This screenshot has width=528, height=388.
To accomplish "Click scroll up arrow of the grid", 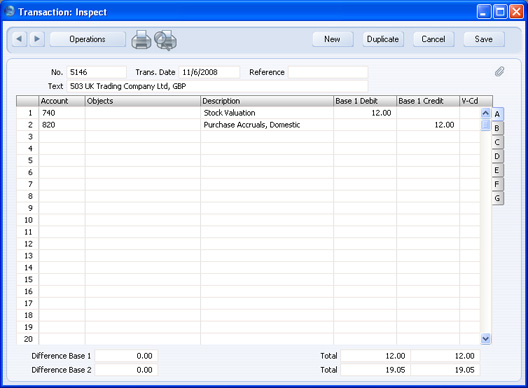I will [485, 113].
